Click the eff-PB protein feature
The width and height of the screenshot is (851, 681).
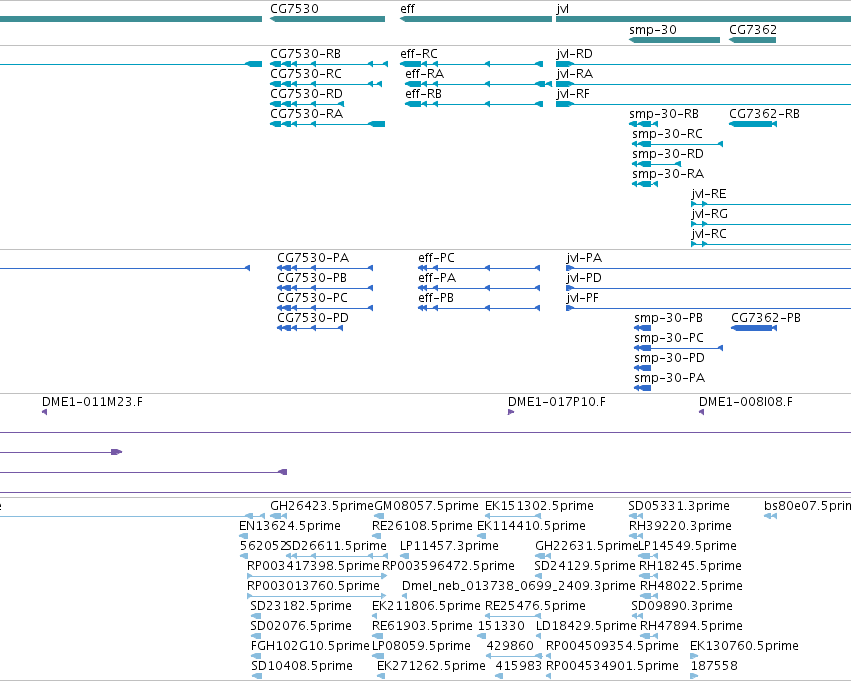(479, 308)
